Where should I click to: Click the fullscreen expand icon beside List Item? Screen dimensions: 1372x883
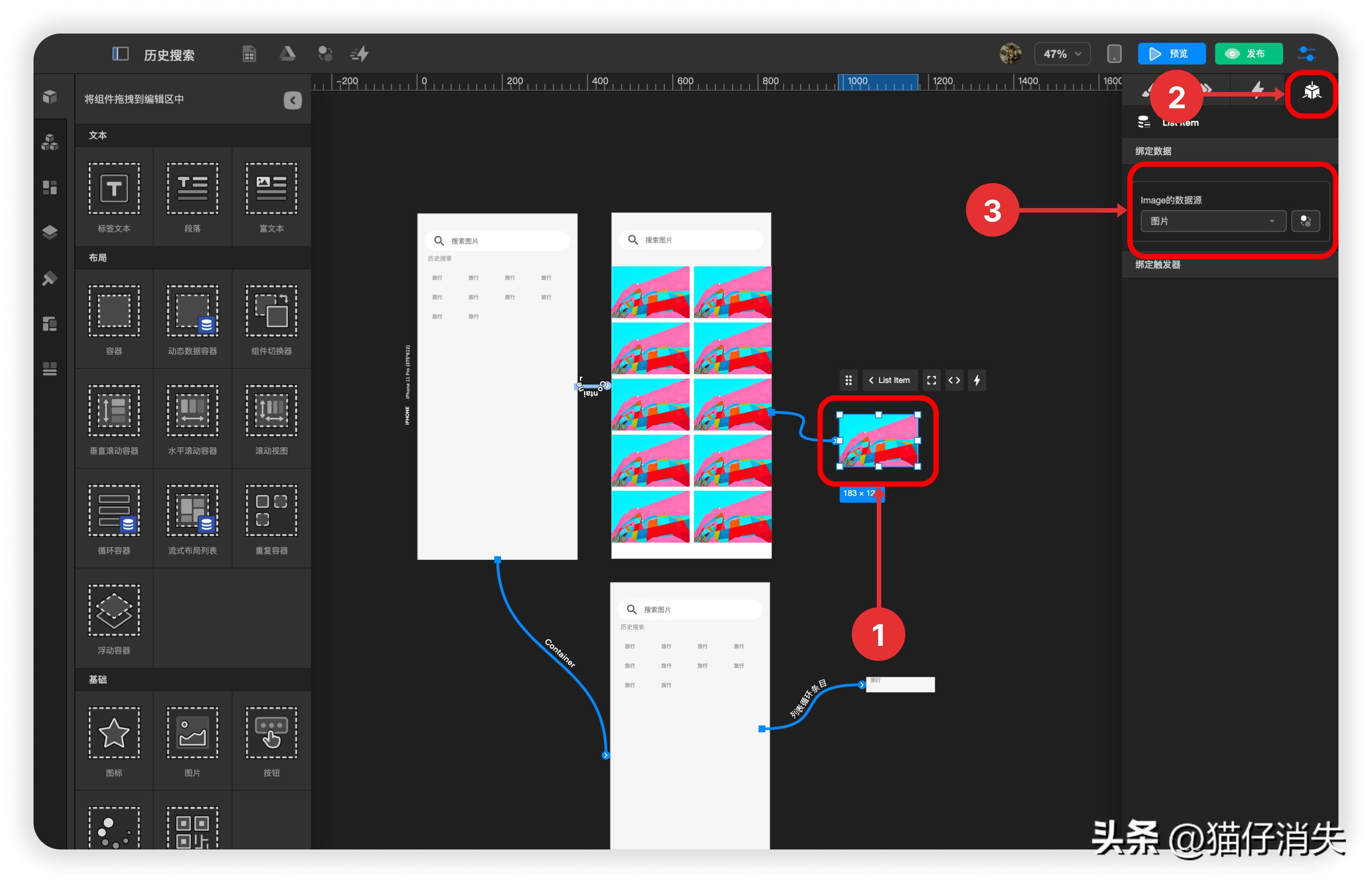(931, 380)
